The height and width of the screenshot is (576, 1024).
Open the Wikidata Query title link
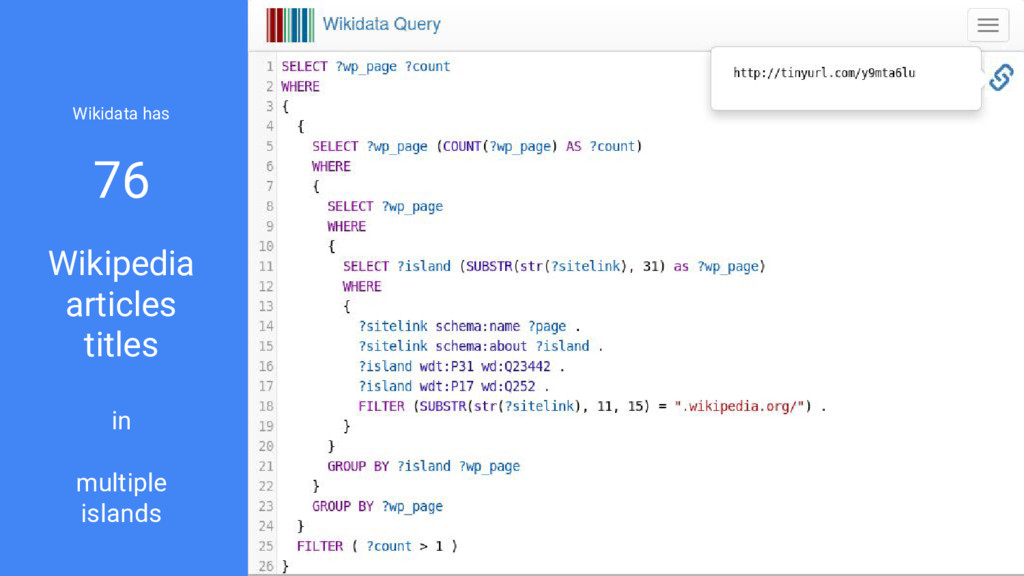(x=381, y=24)
